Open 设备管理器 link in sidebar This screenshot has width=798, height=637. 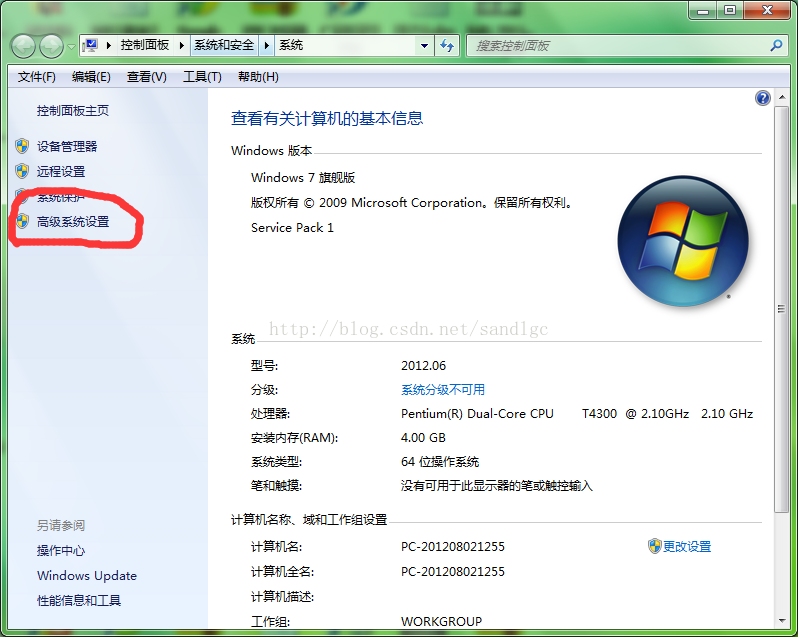67,147
